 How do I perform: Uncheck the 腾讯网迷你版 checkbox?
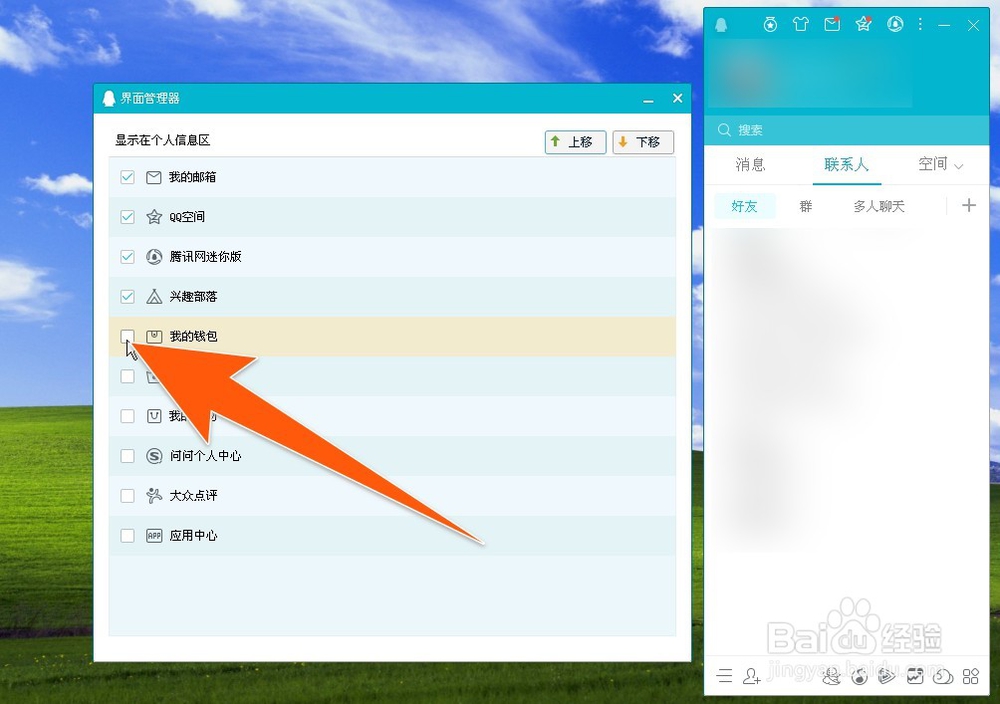click(x=128, y=257)
